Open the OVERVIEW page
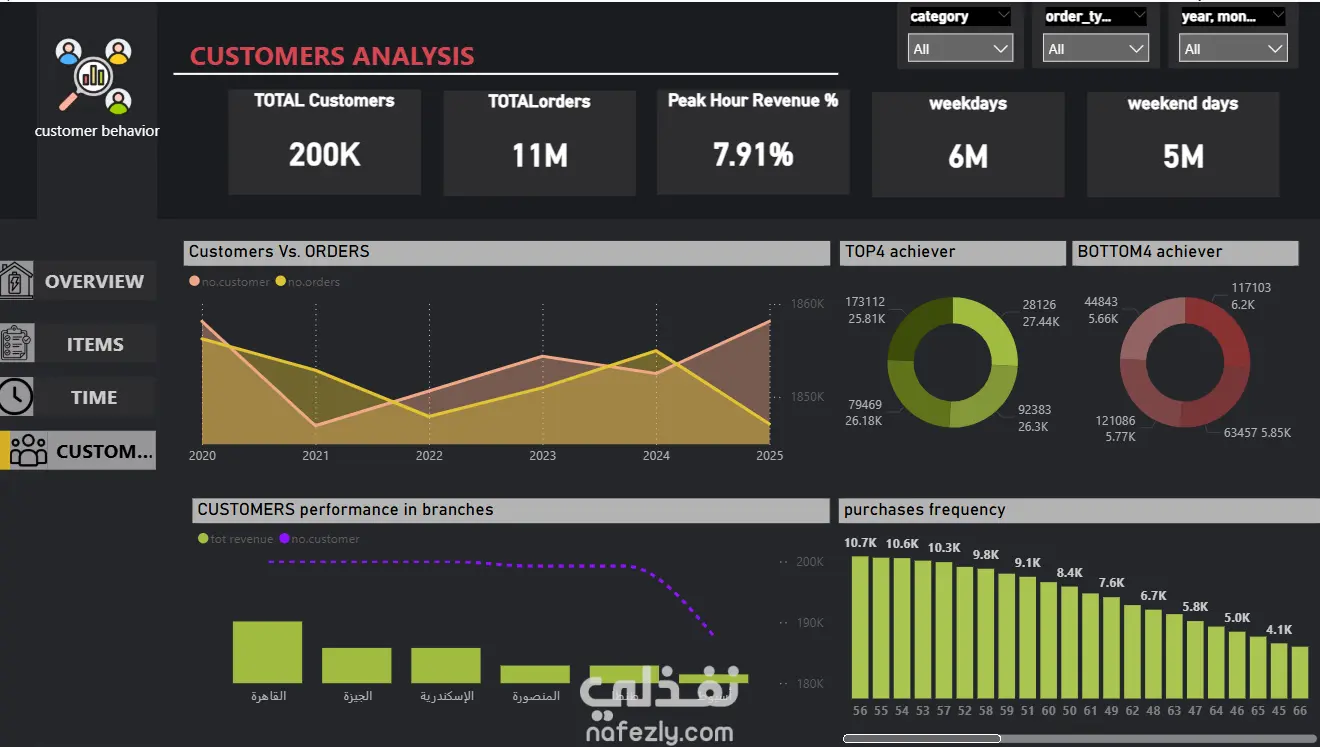1320x747 pixels. point(95,281)
